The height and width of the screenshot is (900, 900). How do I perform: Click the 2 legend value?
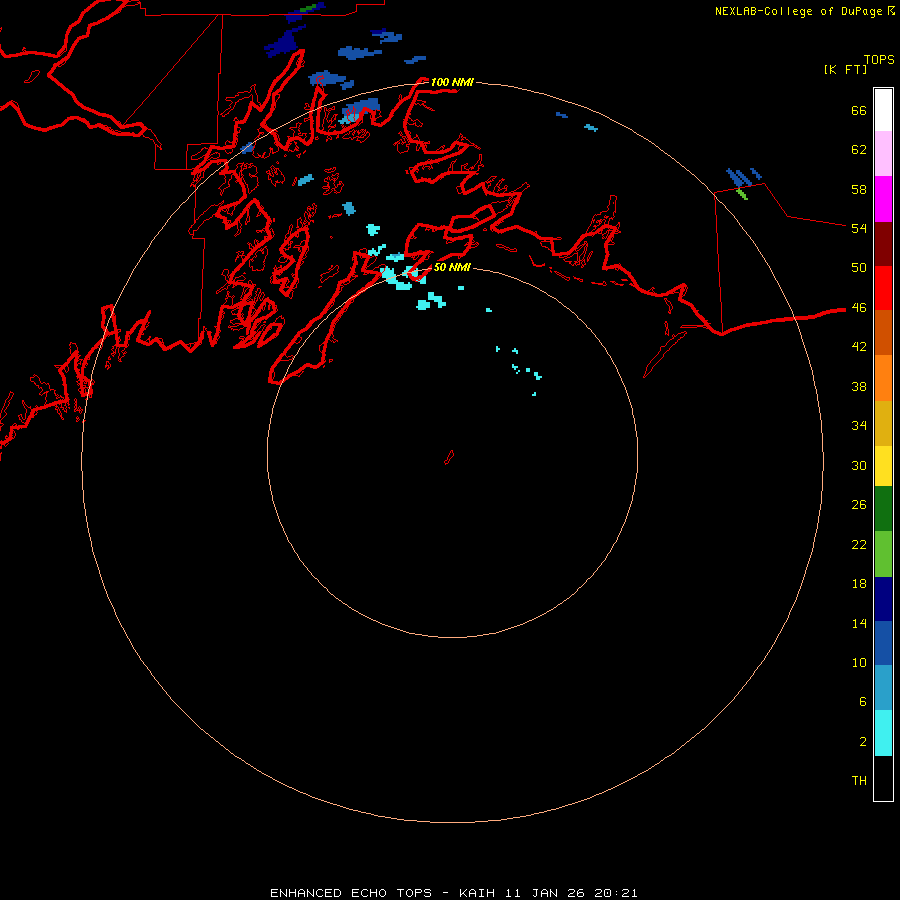tap(863, 742)
